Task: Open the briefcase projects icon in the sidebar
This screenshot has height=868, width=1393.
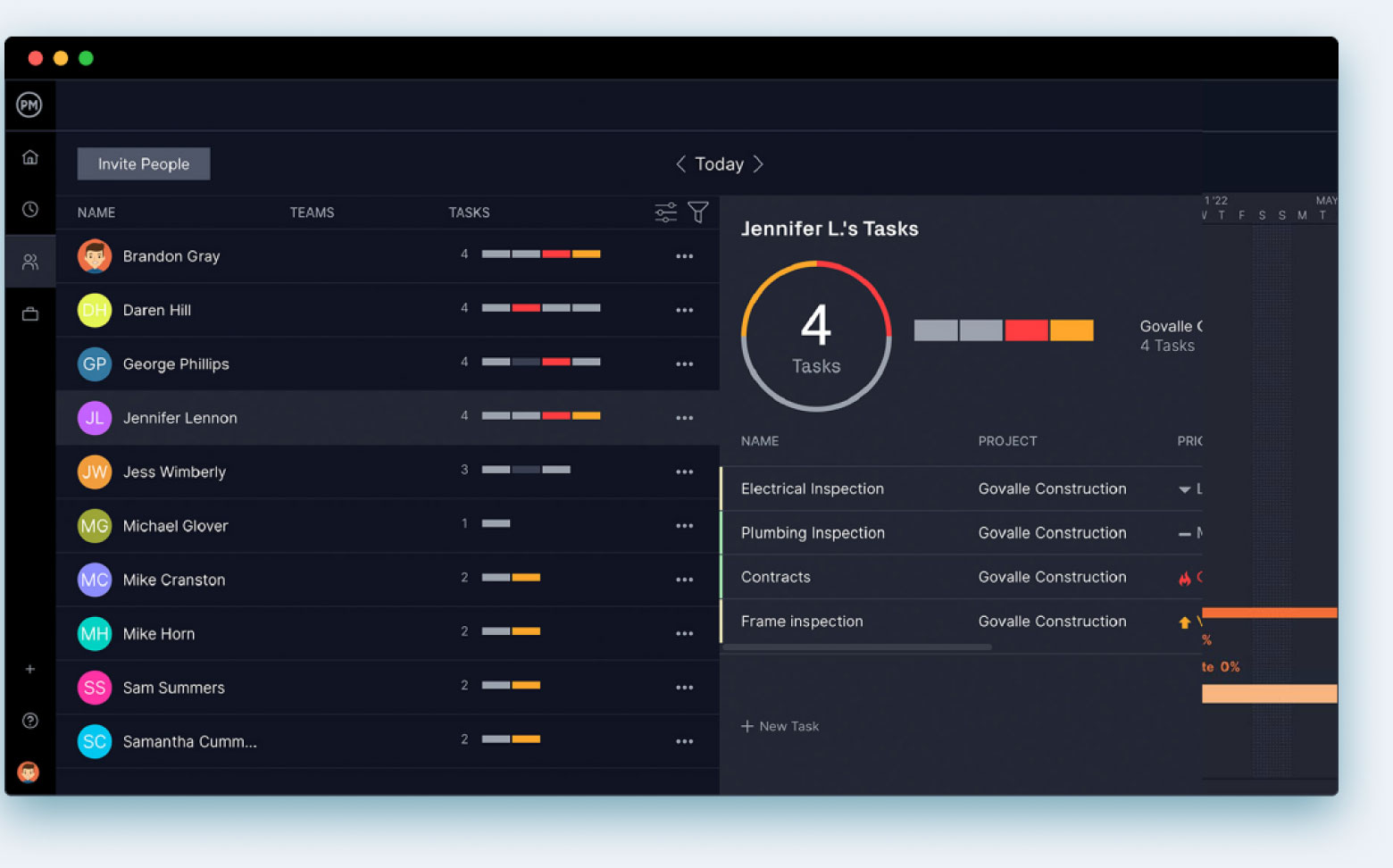Action: (29, 313)
